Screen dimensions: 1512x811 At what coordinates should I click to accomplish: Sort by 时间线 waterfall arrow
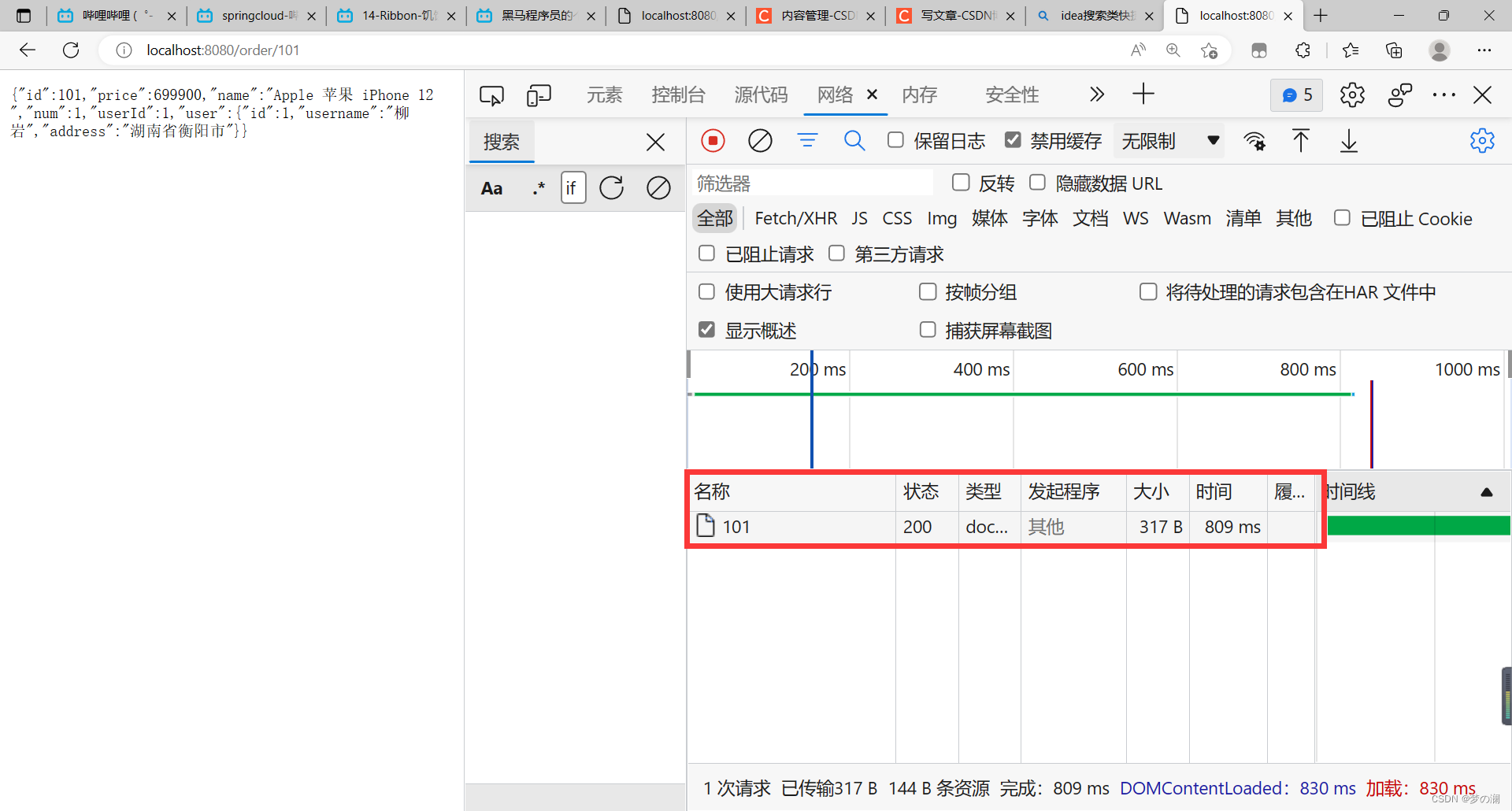pos(1487,492)
